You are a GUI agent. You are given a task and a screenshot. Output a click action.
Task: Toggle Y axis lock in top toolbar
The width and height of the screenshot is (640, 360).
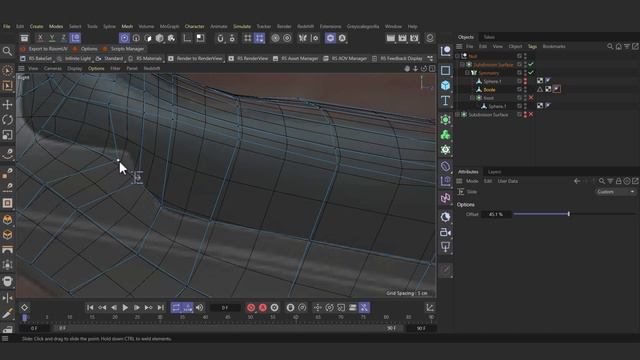click(52, 38)
